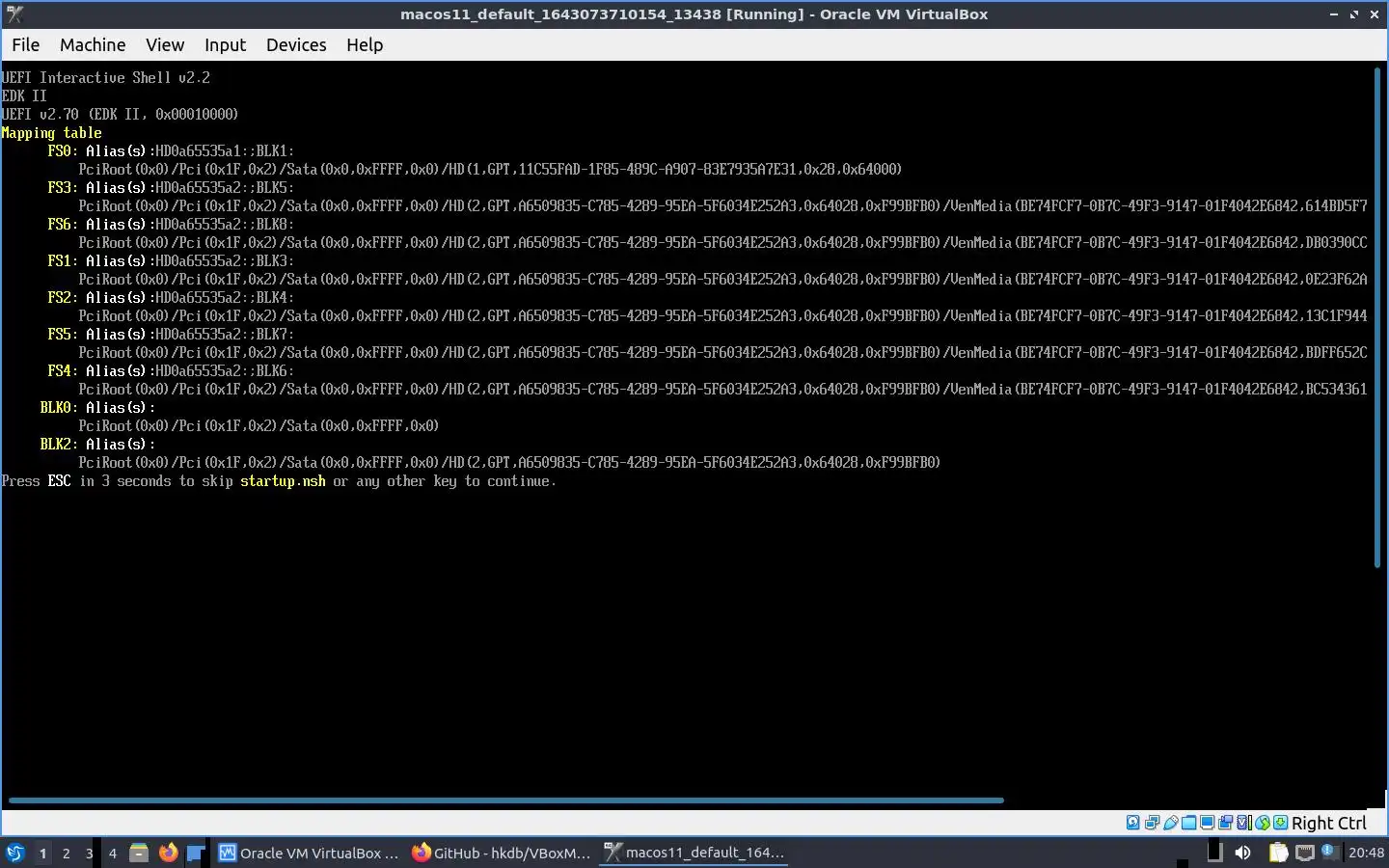1389x868 pixels.
Task: Launch Firefox from the quick launch
Action: [168, 853]
